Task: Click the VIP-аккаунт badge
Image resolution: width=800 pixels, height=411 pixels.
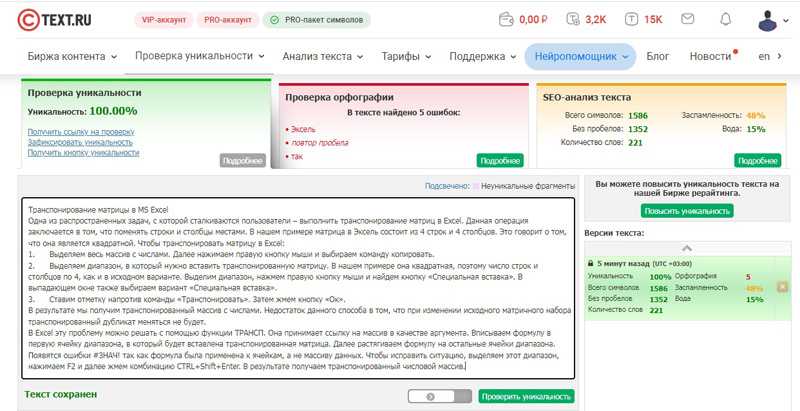Action: point(164,20)
